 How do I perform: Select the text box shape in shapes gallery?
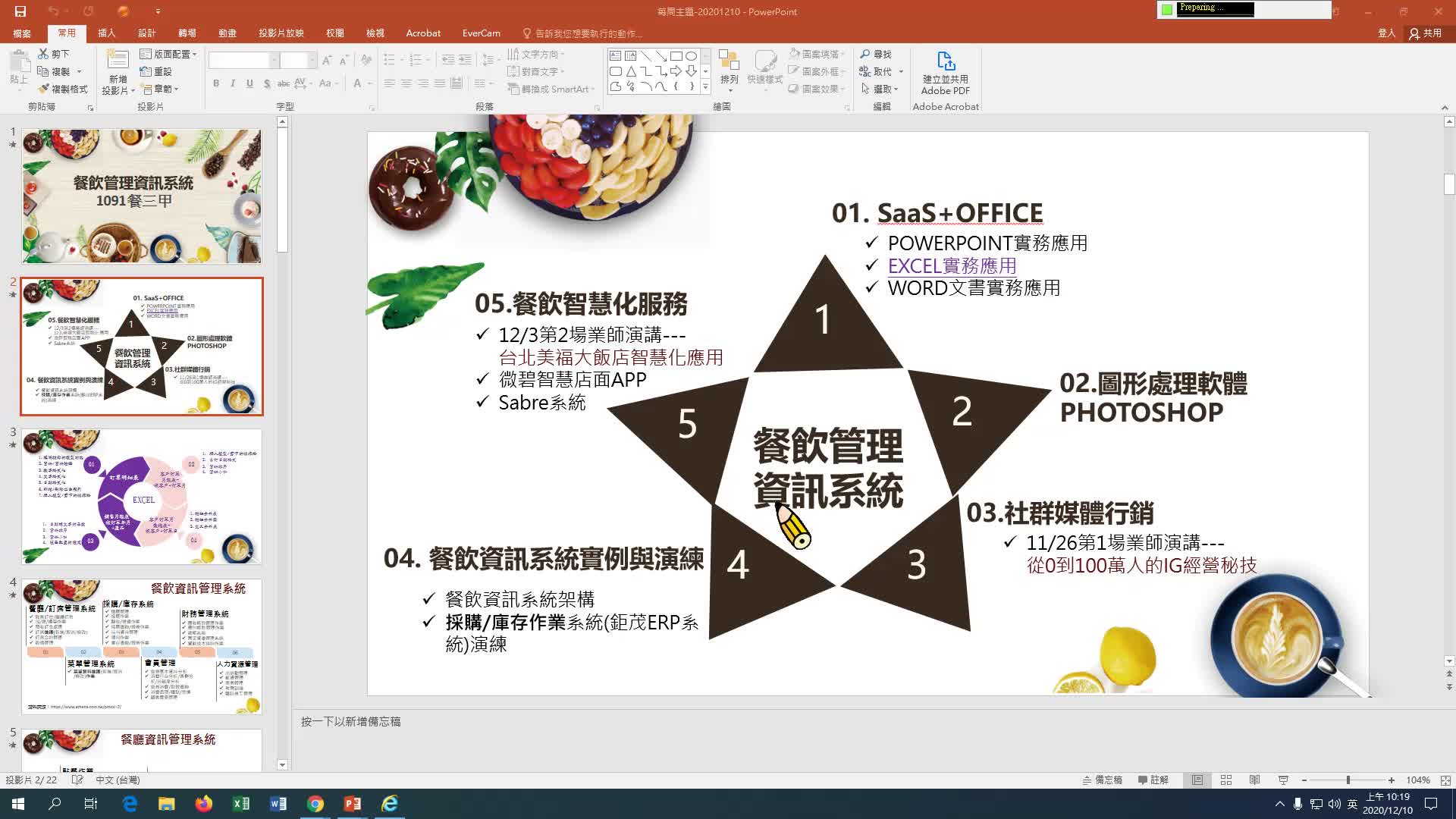pyautogui.click(x=615, y=56)
